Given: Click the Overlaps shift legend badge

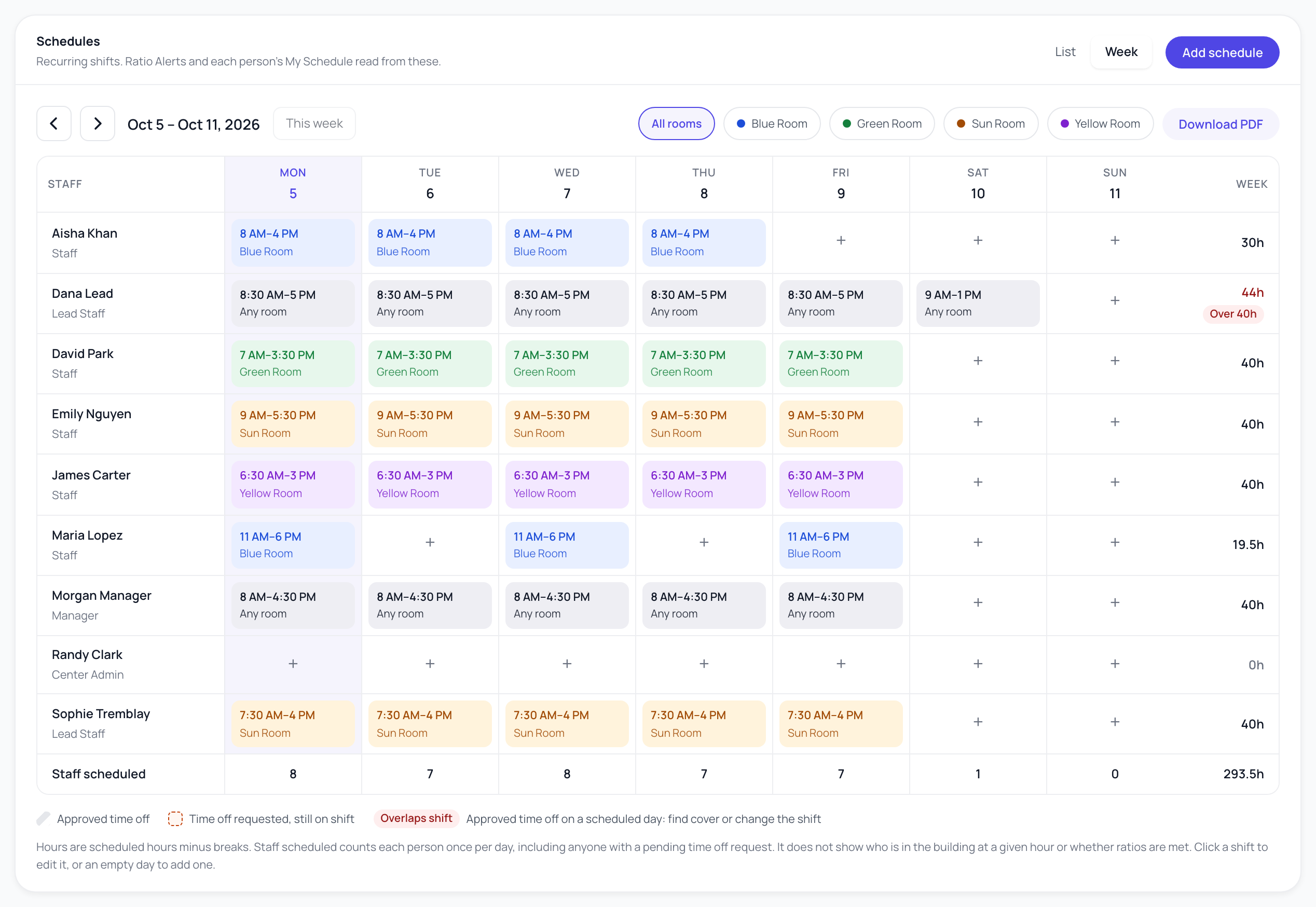Looking at the screenshot, I should coord(416,818).
